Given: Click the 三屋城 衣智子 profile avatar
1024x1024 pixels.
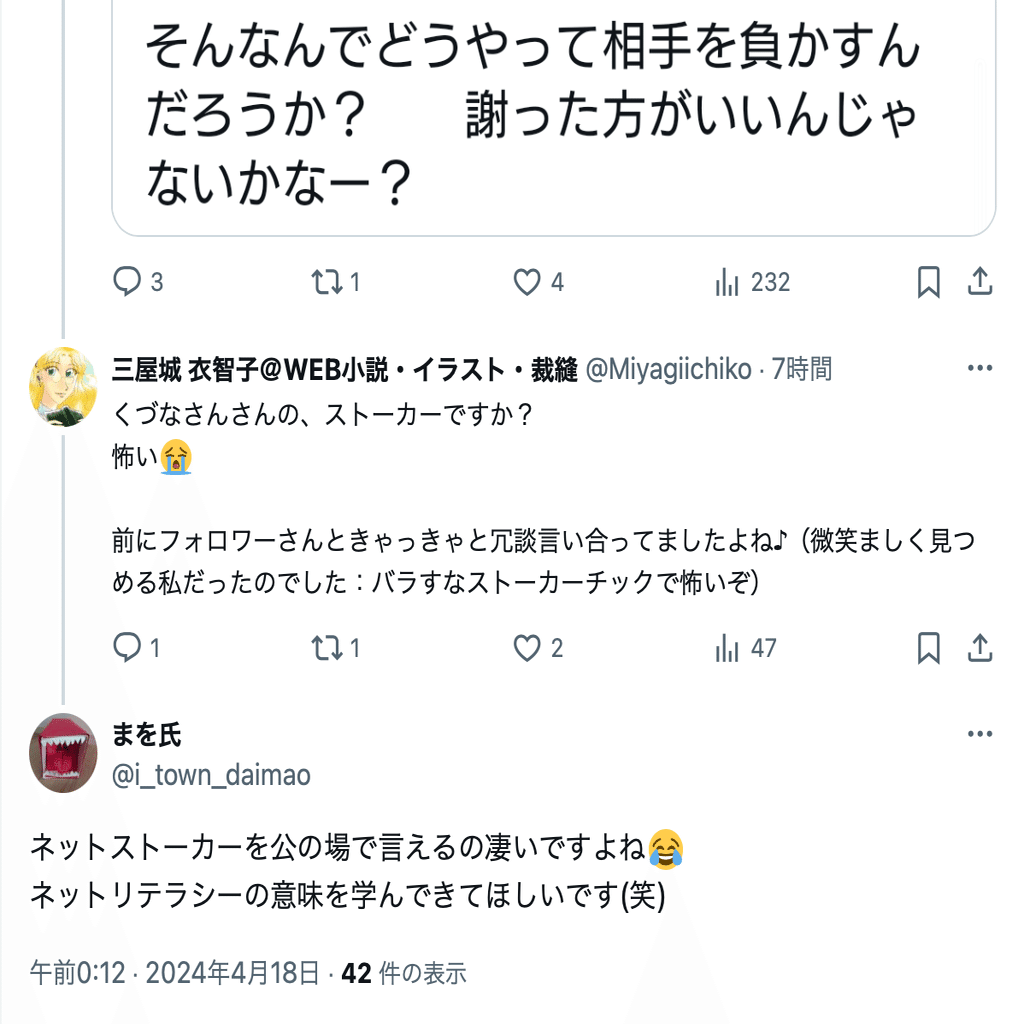Looking at the screenshot, I should pyautogui.click(x=63, y=387).
